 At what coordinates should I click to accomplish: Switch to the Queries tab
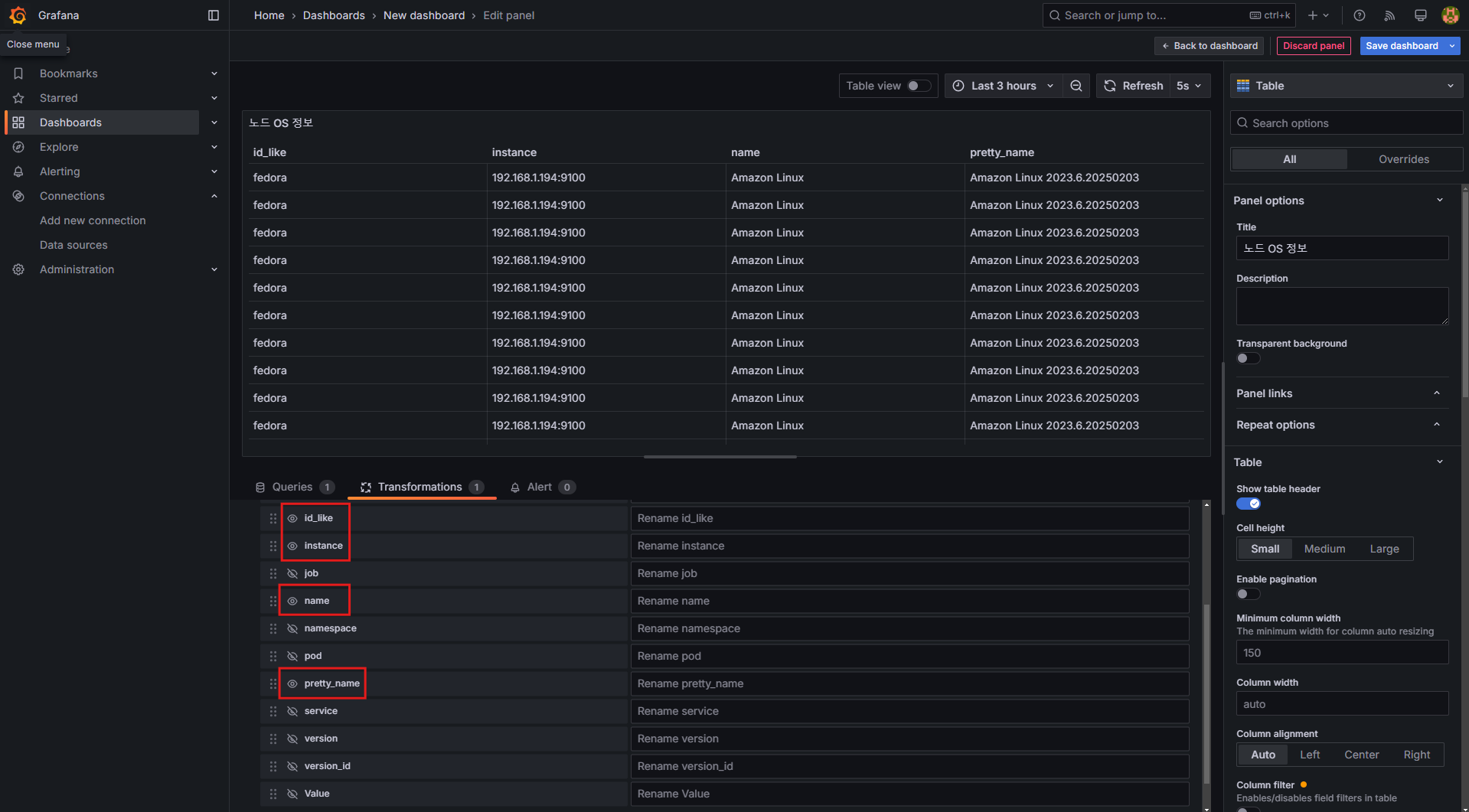295,487
